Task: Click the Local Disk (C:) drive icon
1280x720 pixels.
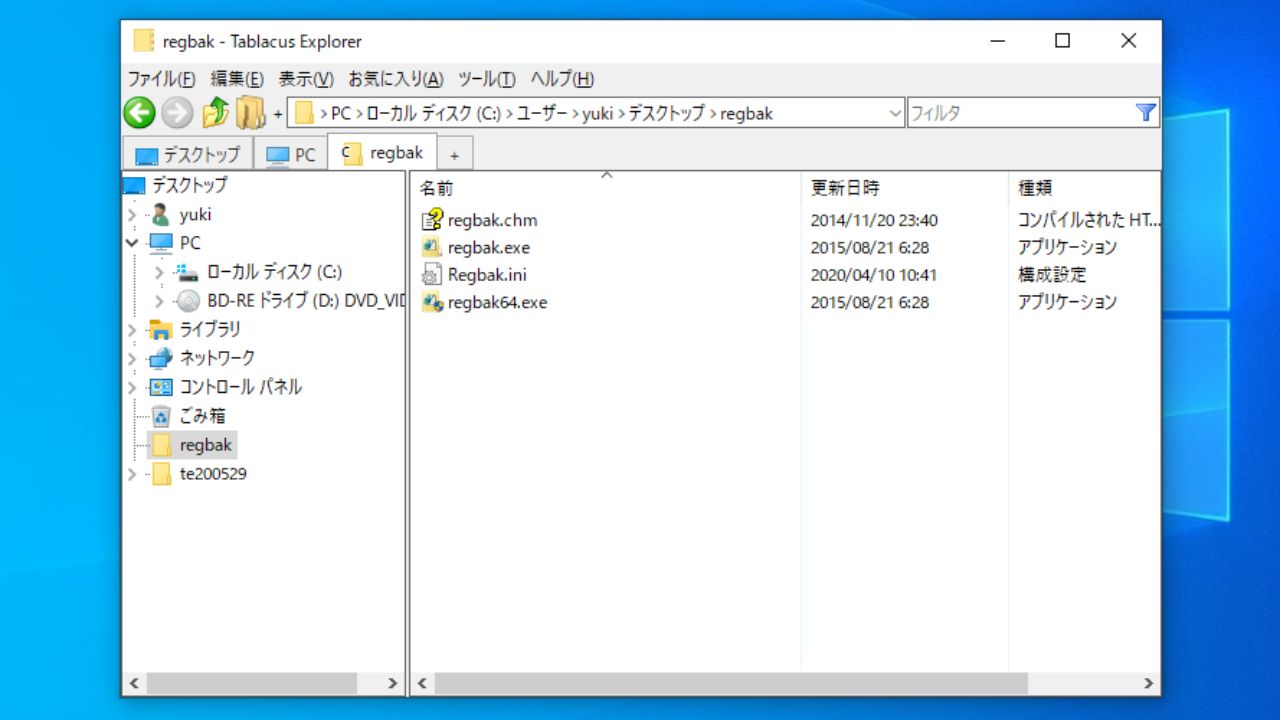Action: [187, 272]
